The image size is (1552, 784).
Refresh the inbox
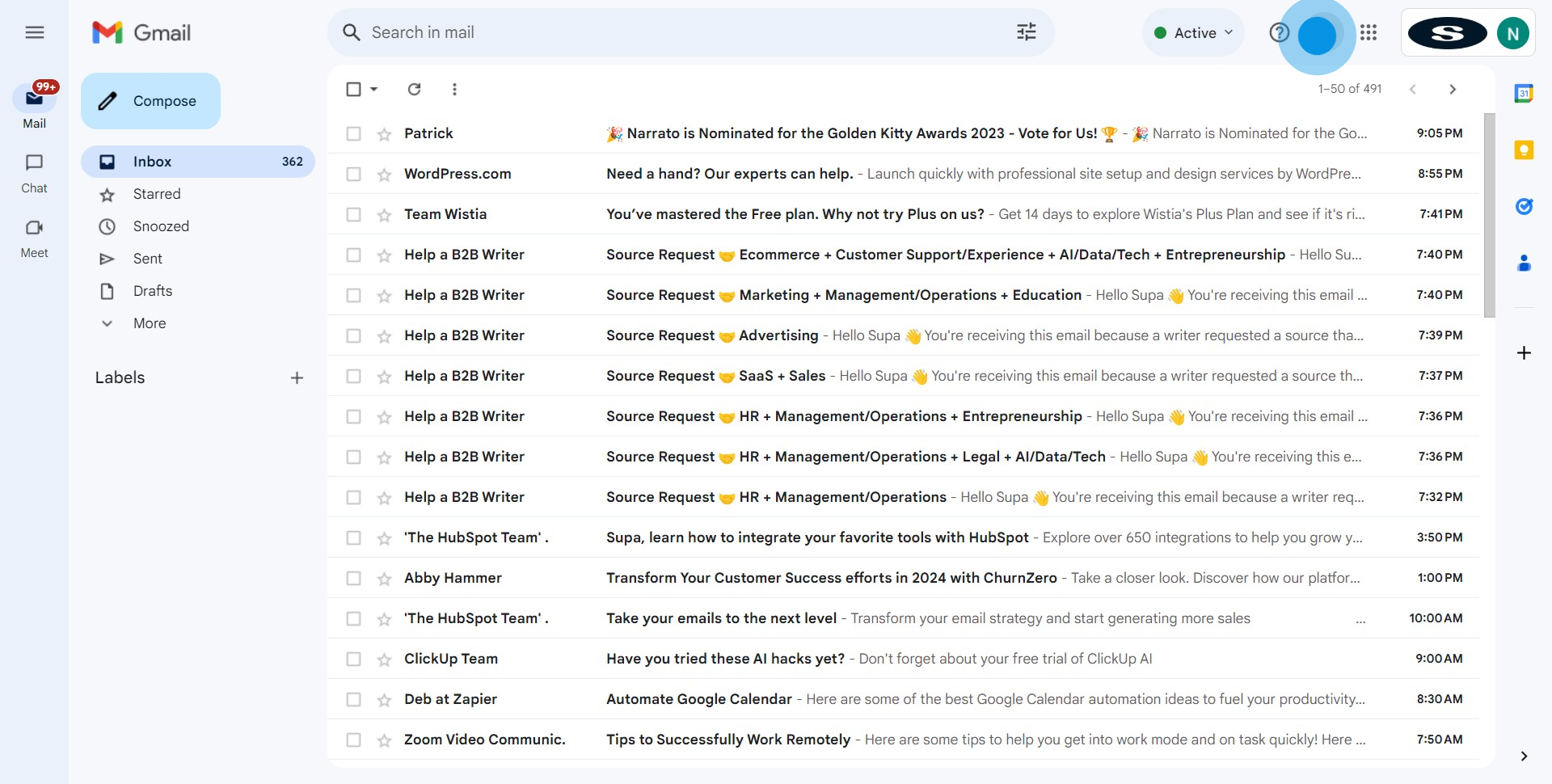pyautogui.click(x=414, y=89)
